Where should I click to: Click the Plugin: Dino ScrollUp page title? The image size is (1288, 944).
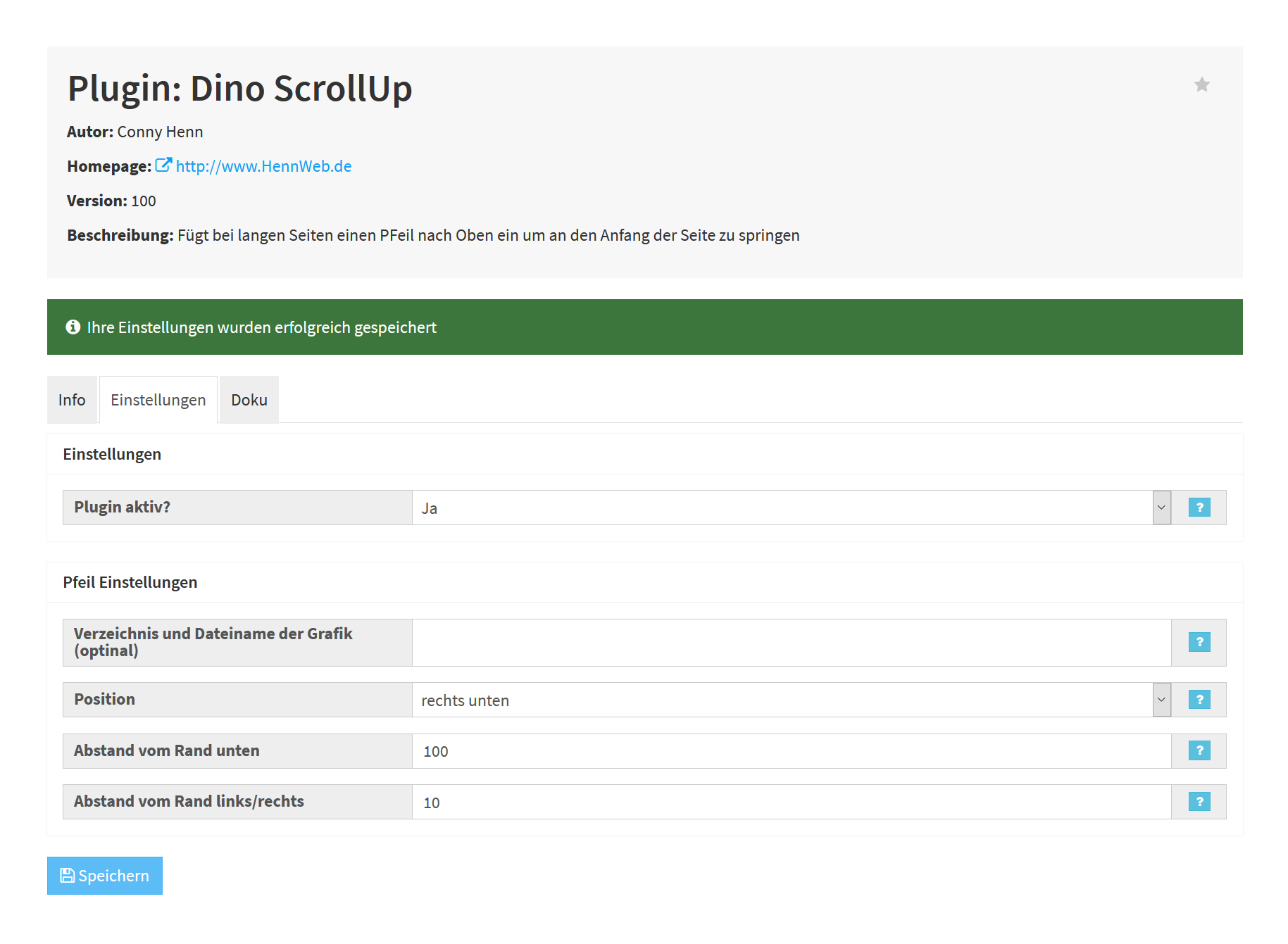pos(239,89)
